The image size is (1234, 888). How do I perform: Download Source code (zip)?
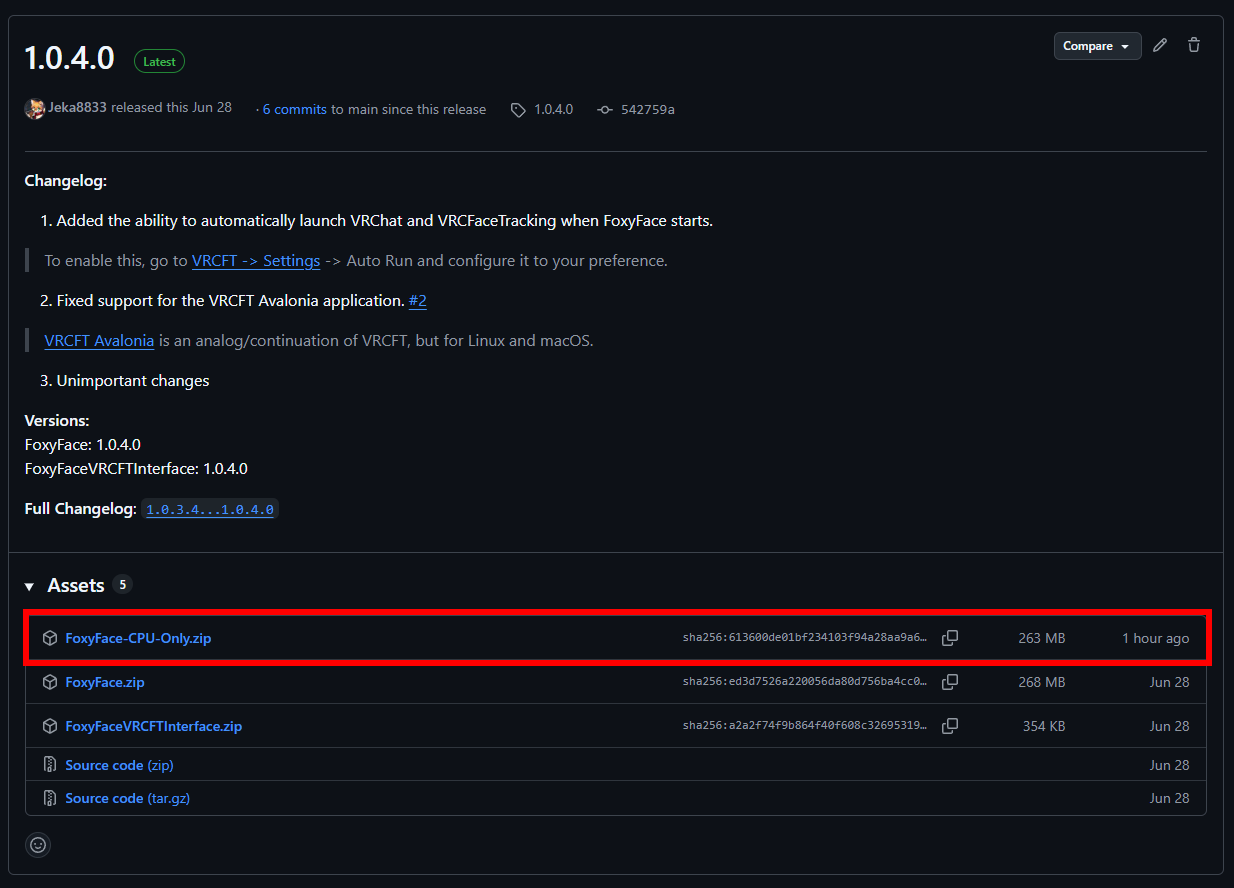pyautogui.click(x=119, y=765)
